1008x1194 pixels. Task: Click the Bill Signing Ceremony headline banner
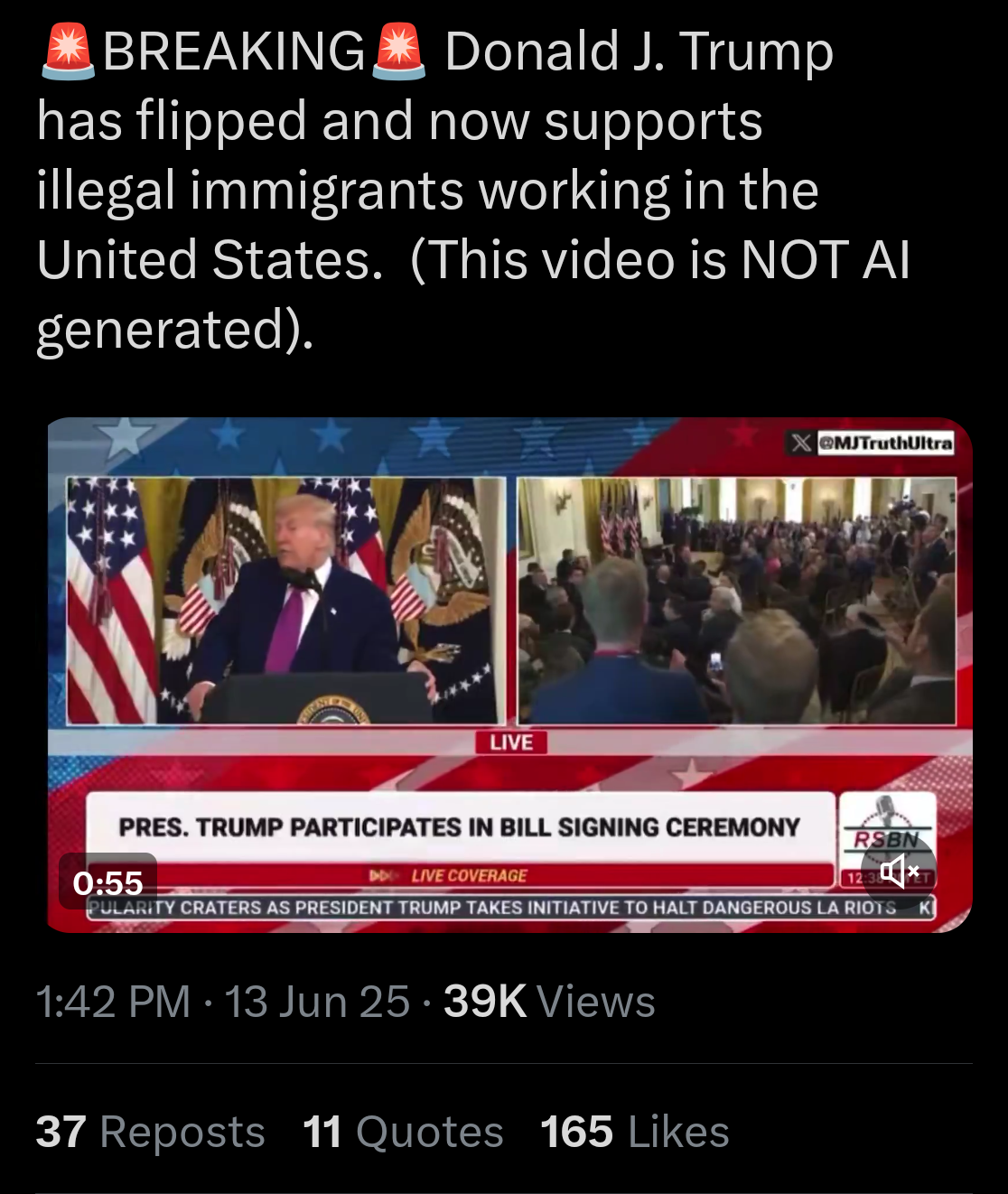pos(460,827)
